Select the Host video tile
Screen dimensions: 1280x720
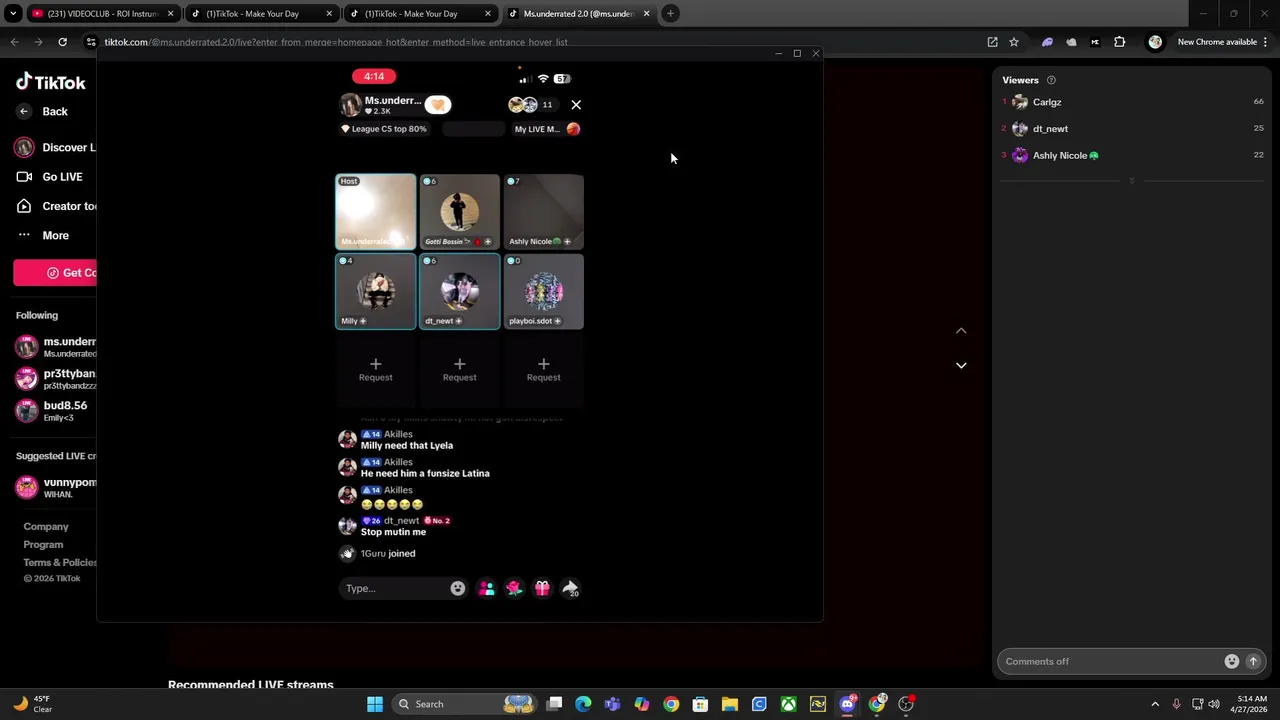tap(376, 211)
